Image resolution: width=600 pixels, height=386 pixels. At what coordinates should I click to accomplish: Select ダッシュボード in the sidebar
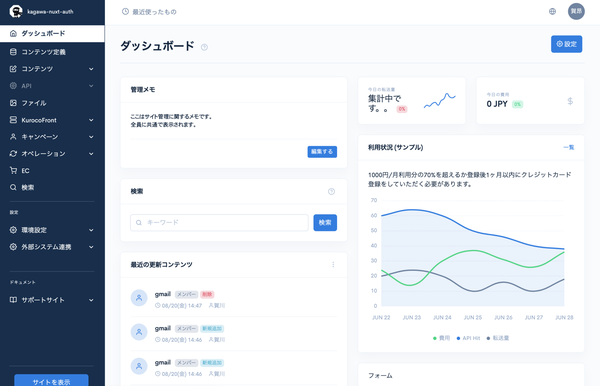[x=52, y=33]
